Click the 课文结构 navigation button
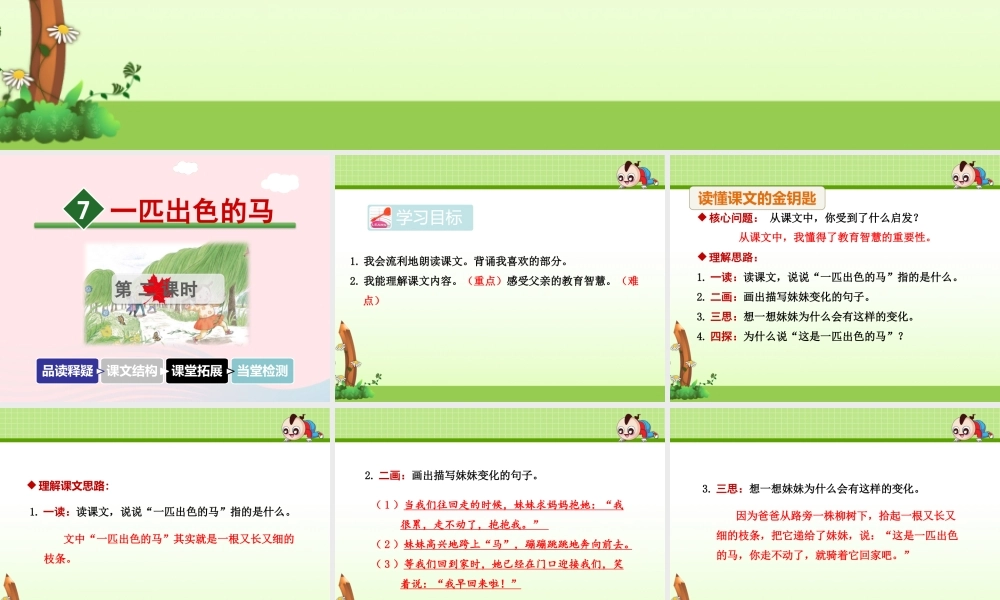 point(131,370)
